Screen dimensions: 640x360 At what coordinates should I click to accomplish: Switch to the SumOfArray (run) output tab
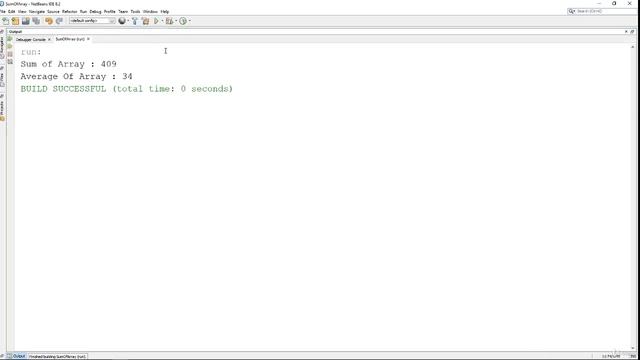point(70,39)
